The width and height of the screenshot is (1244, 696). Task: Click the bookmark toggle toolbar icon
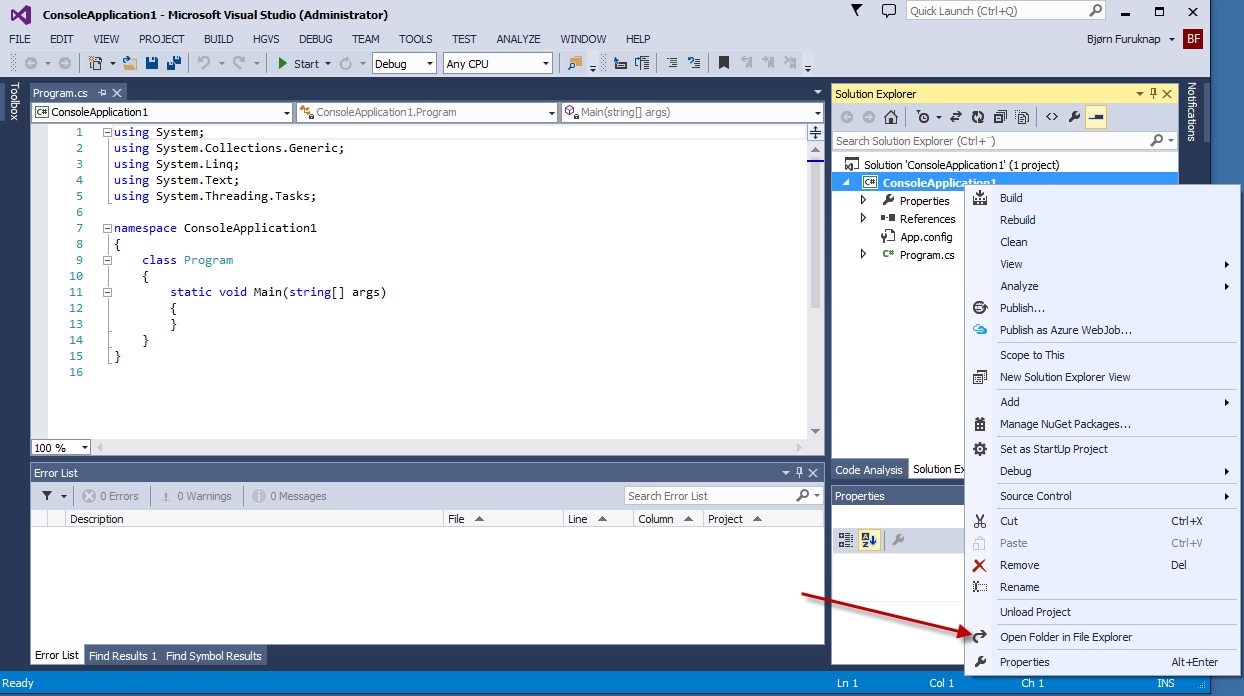tap(724, 63)
